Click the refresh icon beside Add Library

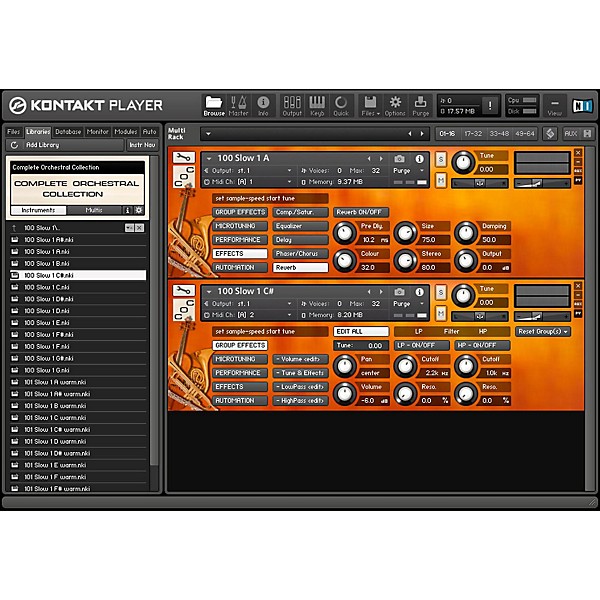coord(14,145)
